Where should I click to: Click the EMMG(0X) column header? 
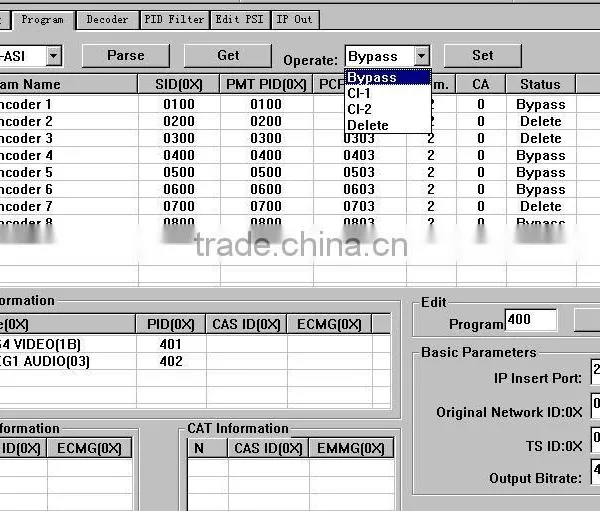[x=351, y=448]
